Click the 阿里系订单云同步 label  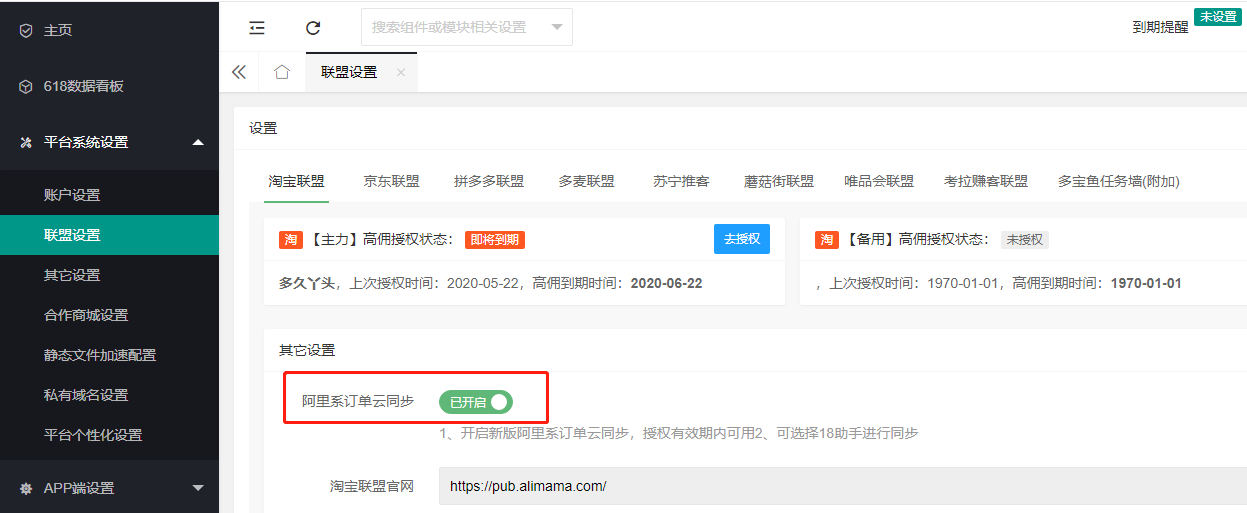(358, 402)
